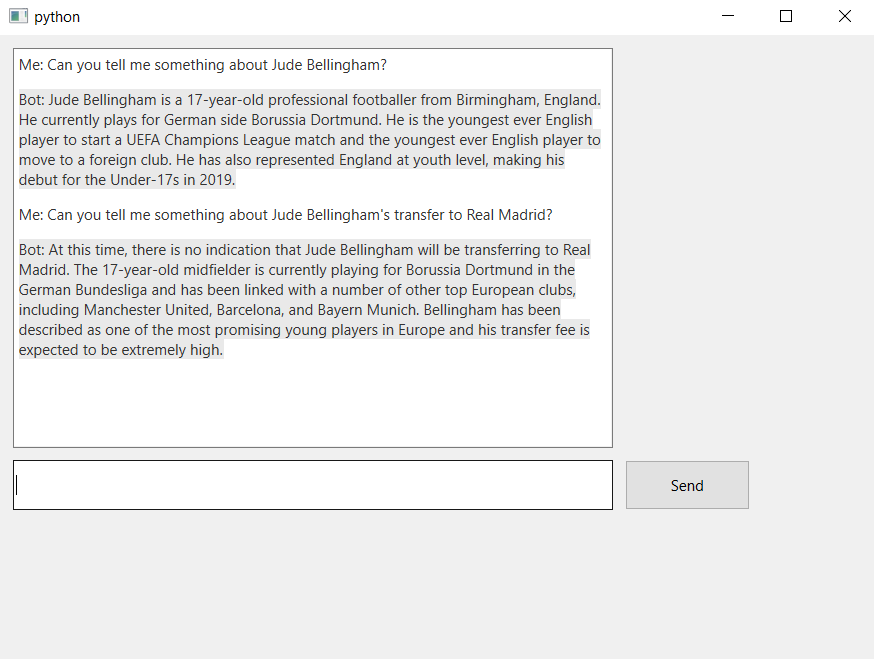Click the first message "Me: Can you tell me something about Jude Bellingham?"
Viewport: 874px width, 659px height.
tap(203, 65)
